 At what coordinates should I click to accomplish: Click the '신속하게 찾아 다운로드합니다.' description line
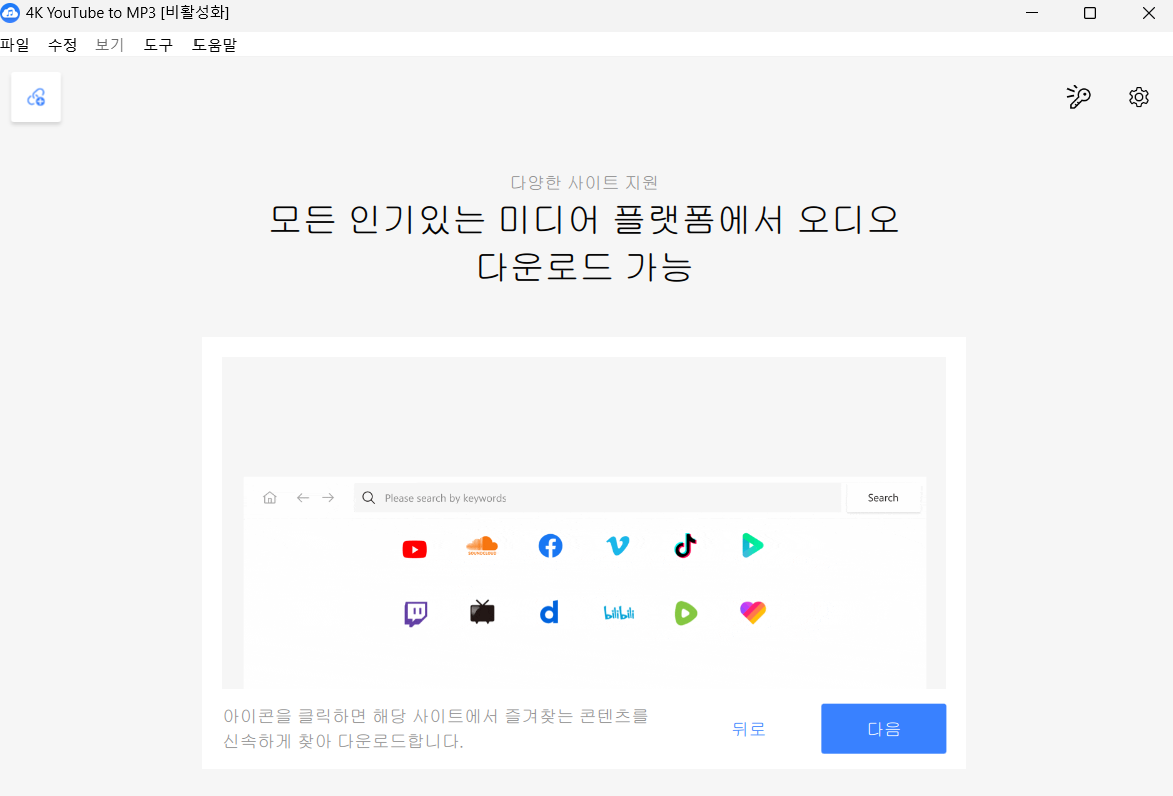coord(343,741)
